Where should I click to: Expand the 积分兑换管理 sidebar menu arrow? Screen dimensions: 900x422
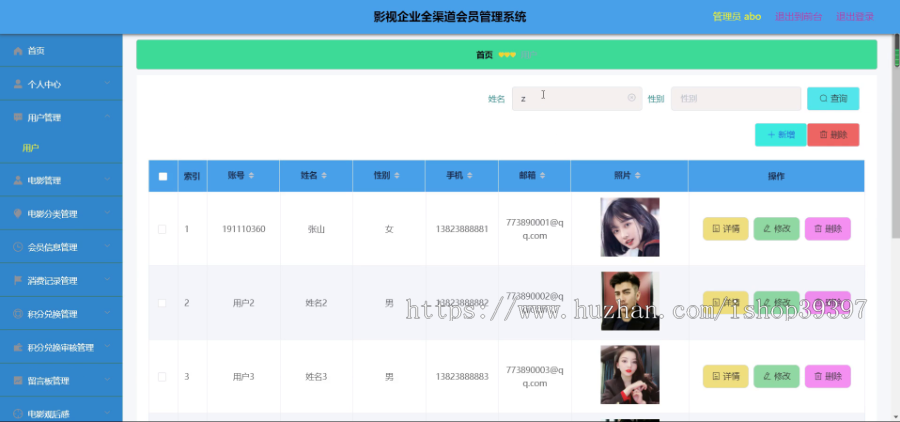pyautogui.click(x=107, y=313)
